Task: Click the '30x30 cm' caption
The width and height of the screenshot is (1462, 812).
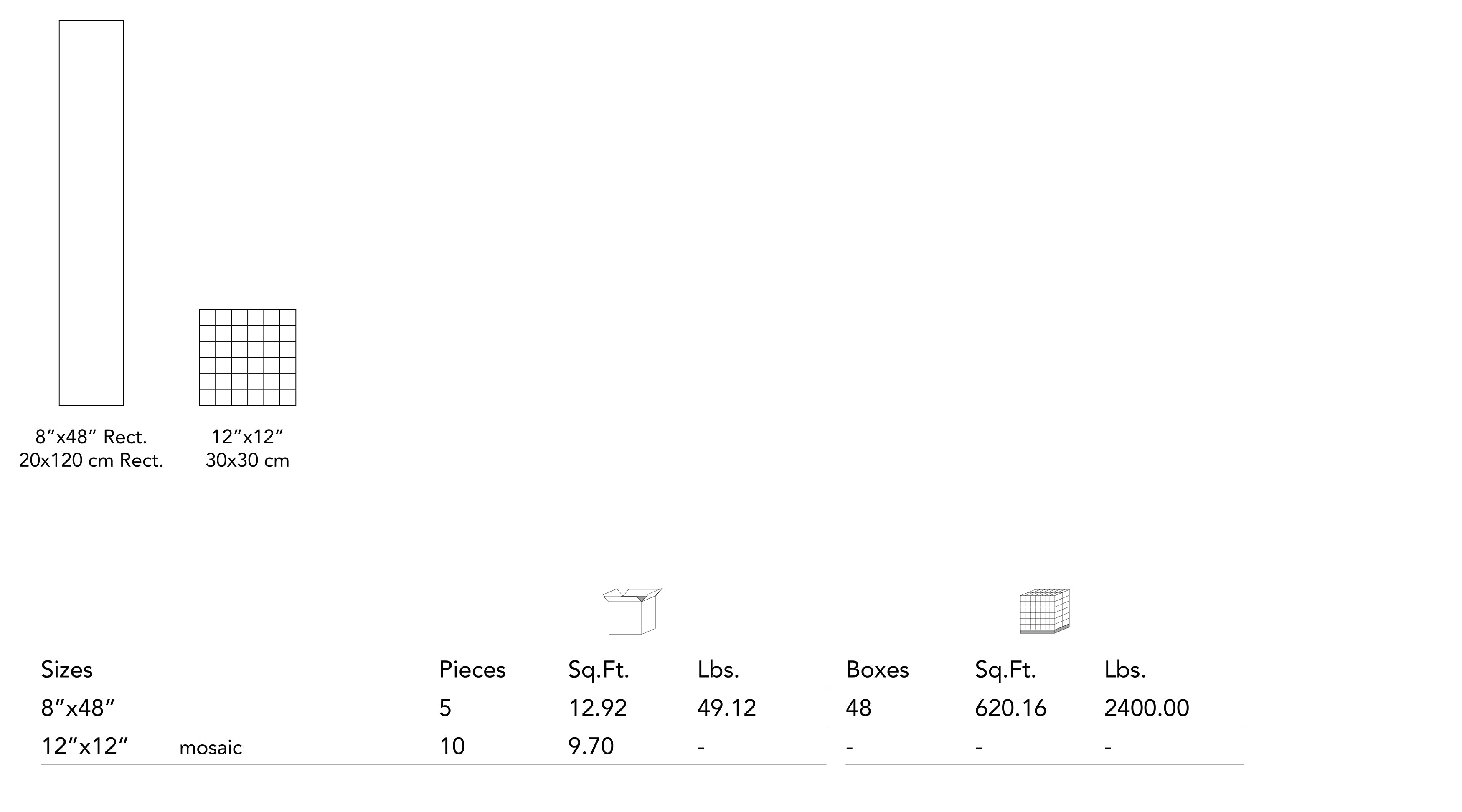Action: tap(247, 460)
